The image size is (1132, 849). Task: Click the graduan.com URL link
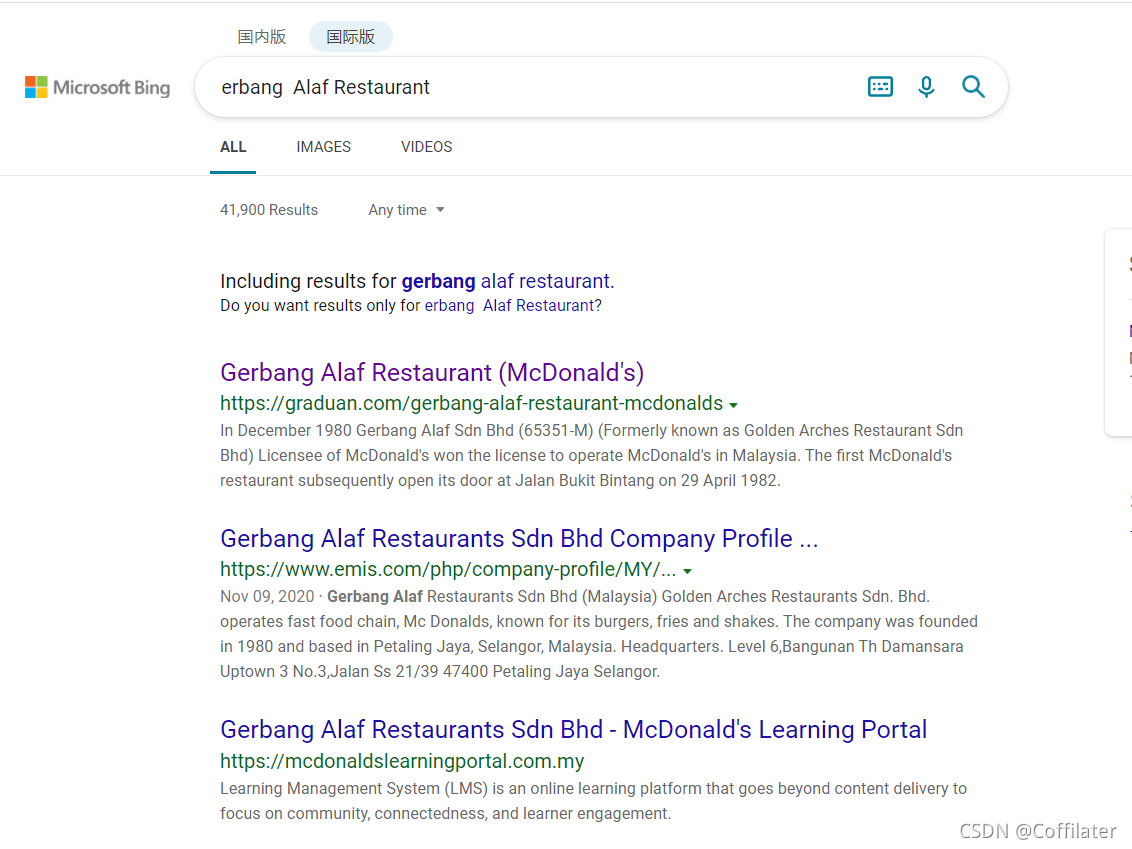click(471, 403)
